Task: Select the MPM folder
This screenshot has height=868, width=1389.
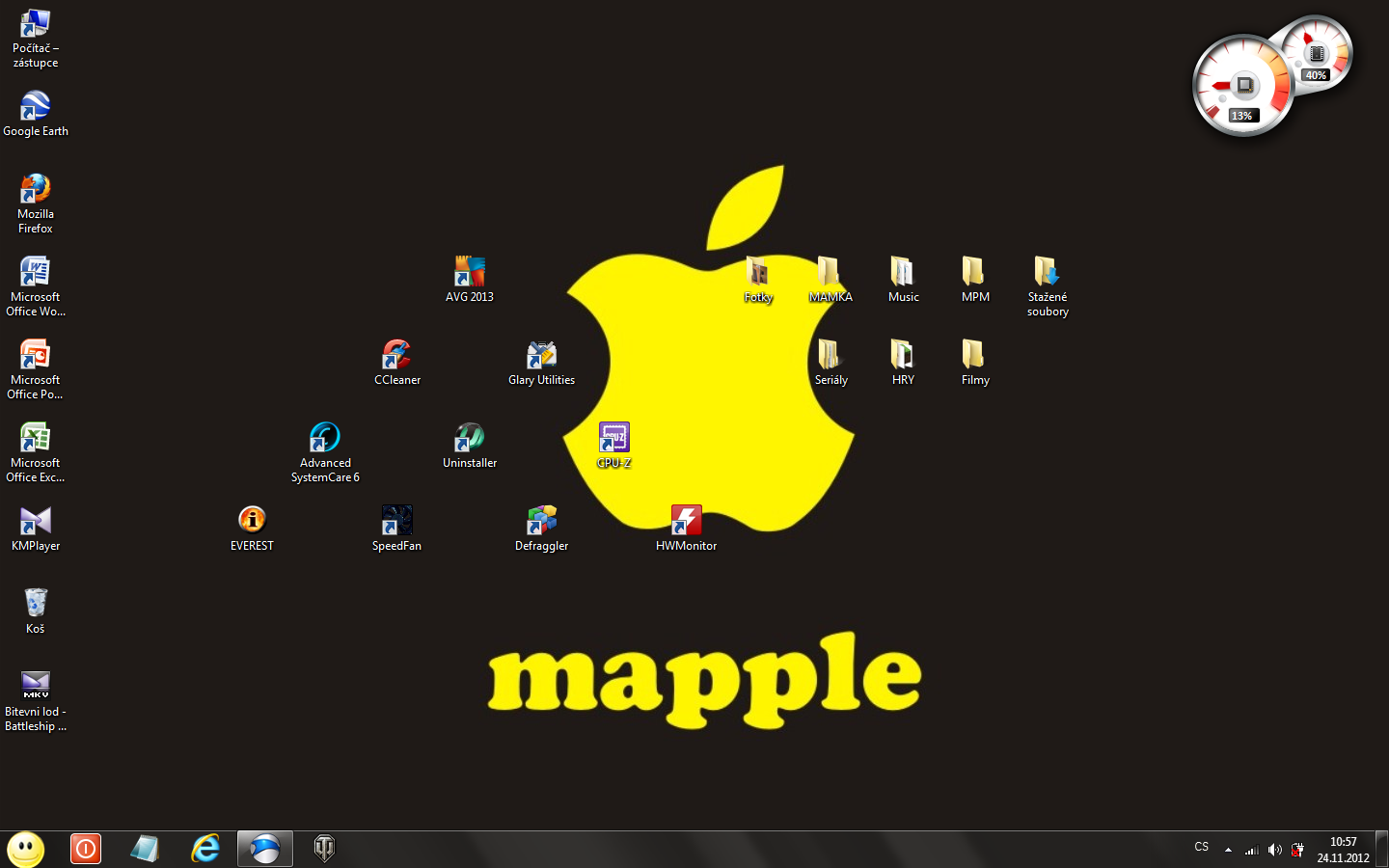Action: click(975, 280)
